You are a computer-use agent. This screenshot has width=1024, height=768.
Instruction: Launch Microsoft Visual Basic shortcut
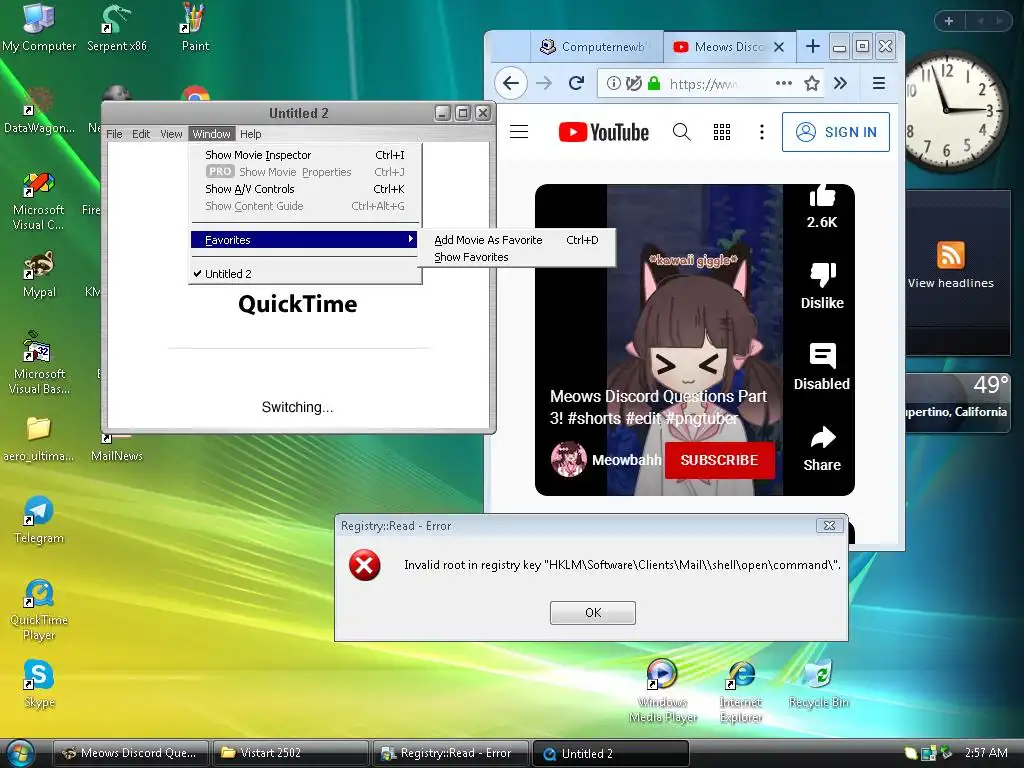39,363
